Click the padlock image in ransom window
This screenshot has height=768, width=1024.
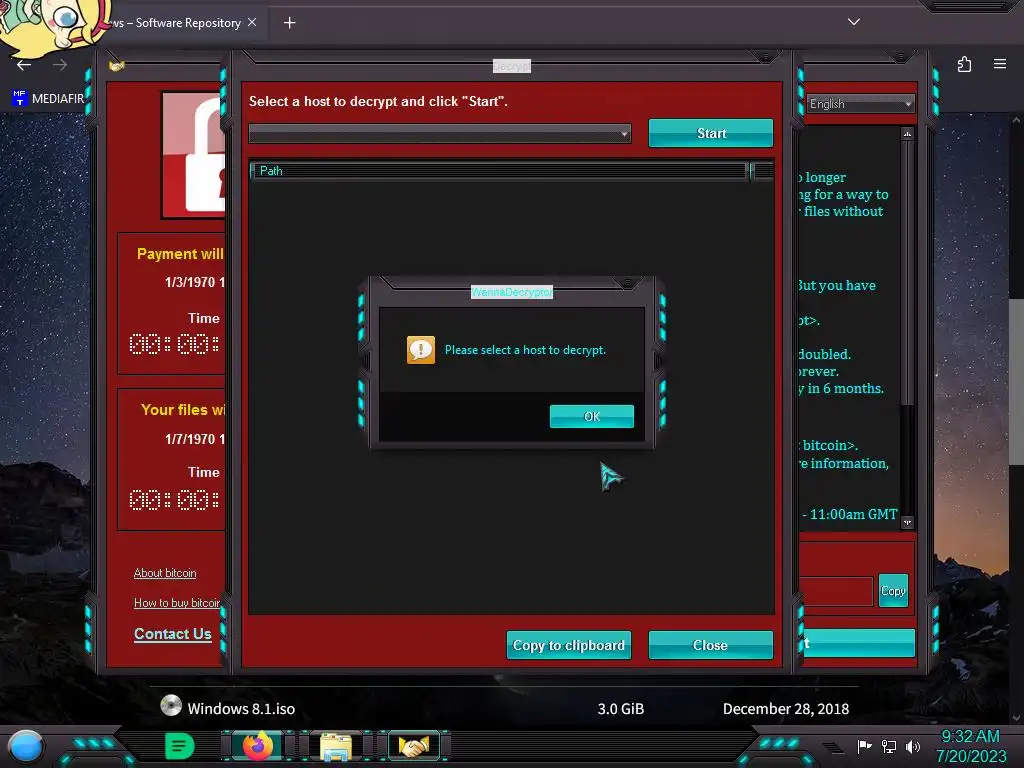[x=194, y=155]
